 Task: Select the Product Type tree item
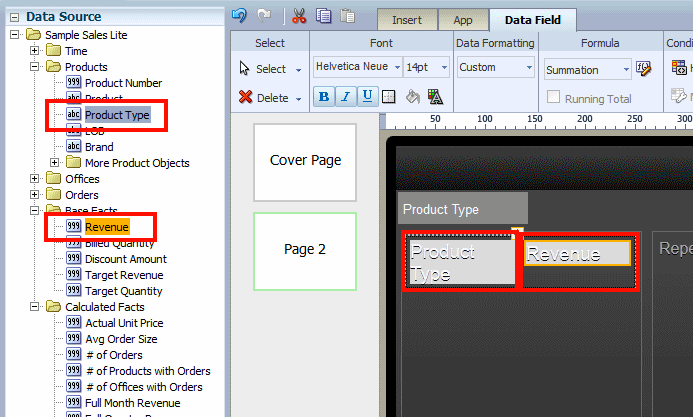point(117,115)
